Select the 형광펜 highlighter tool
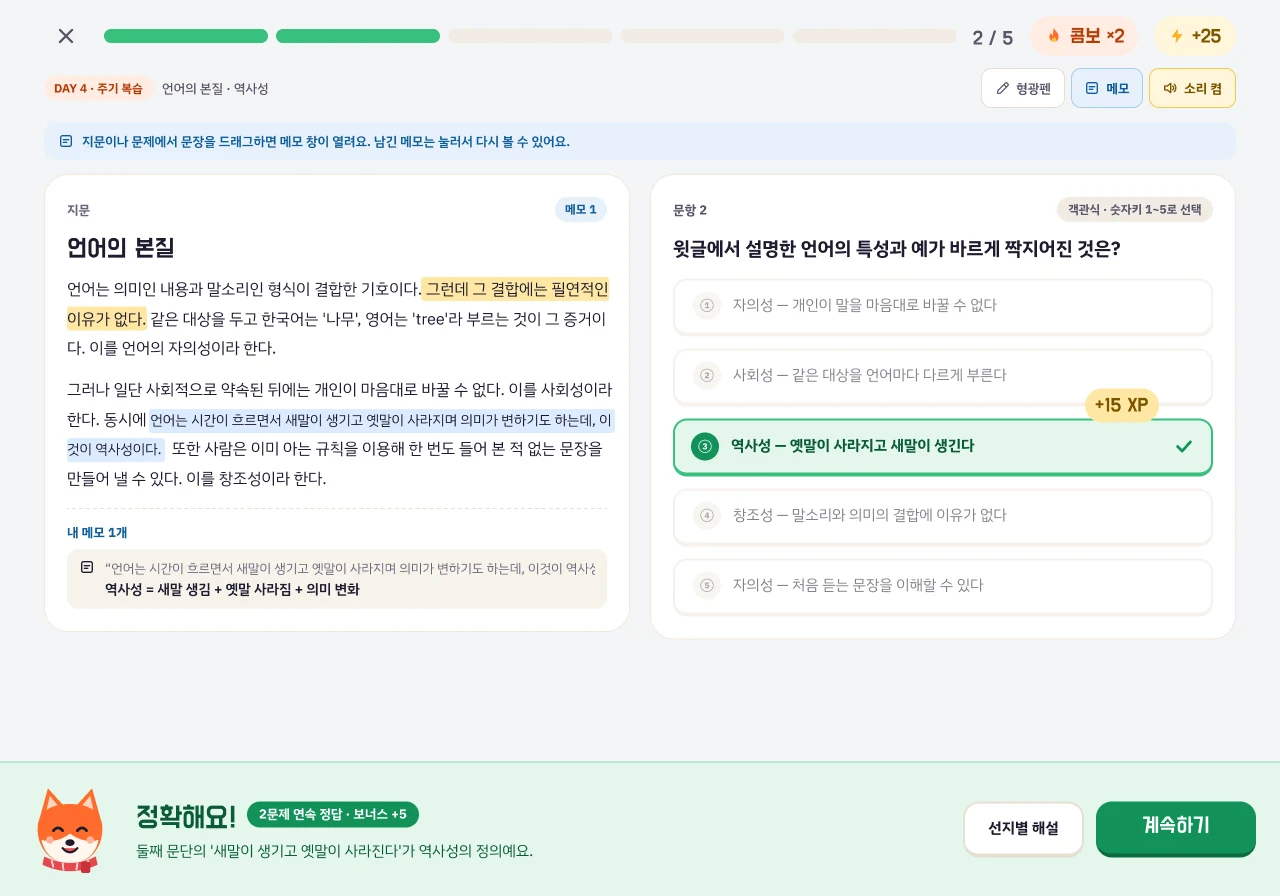 1023,88
